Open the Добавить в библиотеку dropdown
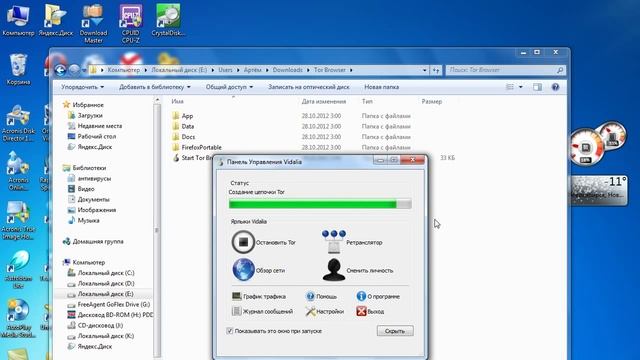 click(x=155, y=87)
